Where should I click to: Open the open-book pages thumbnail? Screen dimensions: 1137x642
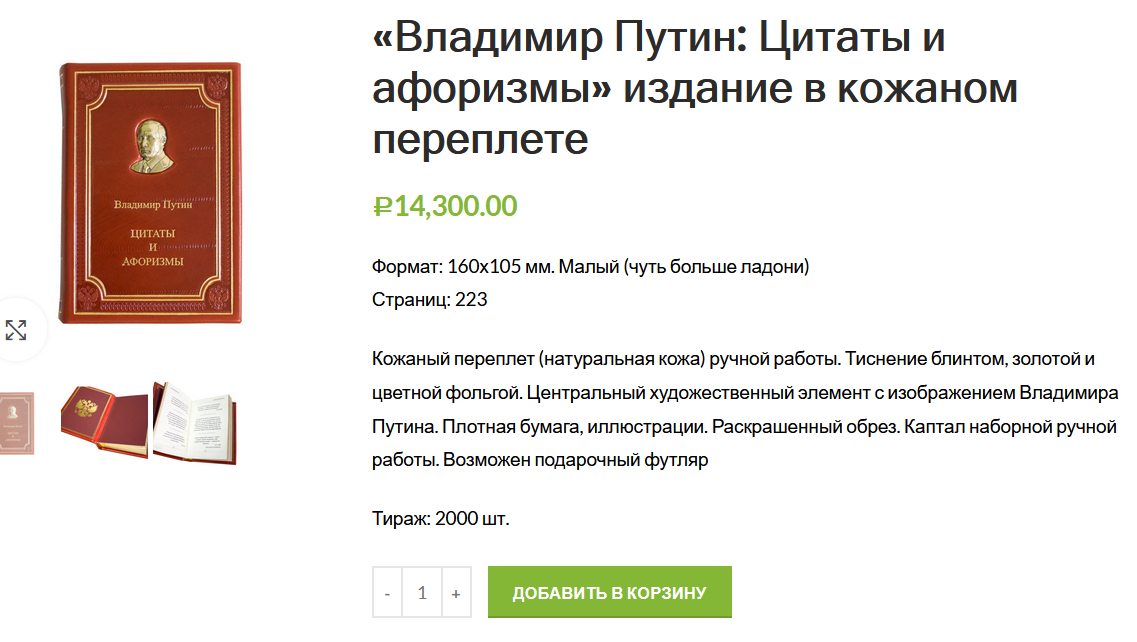[x=194, y=420]
